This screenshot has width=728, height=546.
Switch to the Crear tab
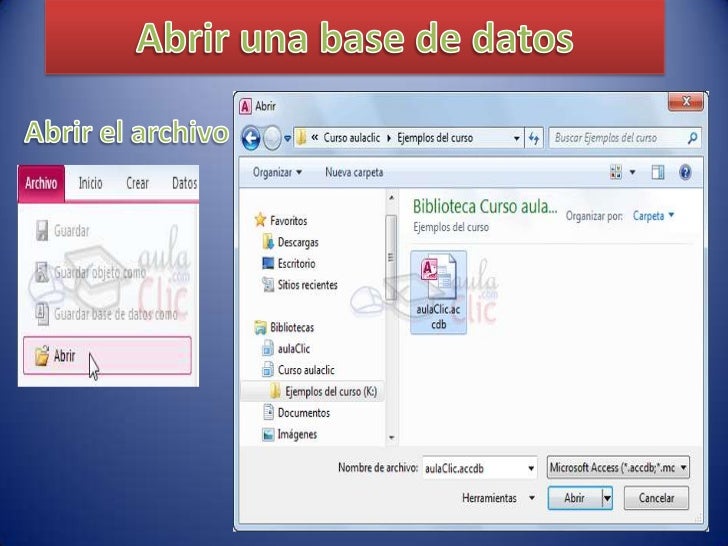click(x=137, y=183)
